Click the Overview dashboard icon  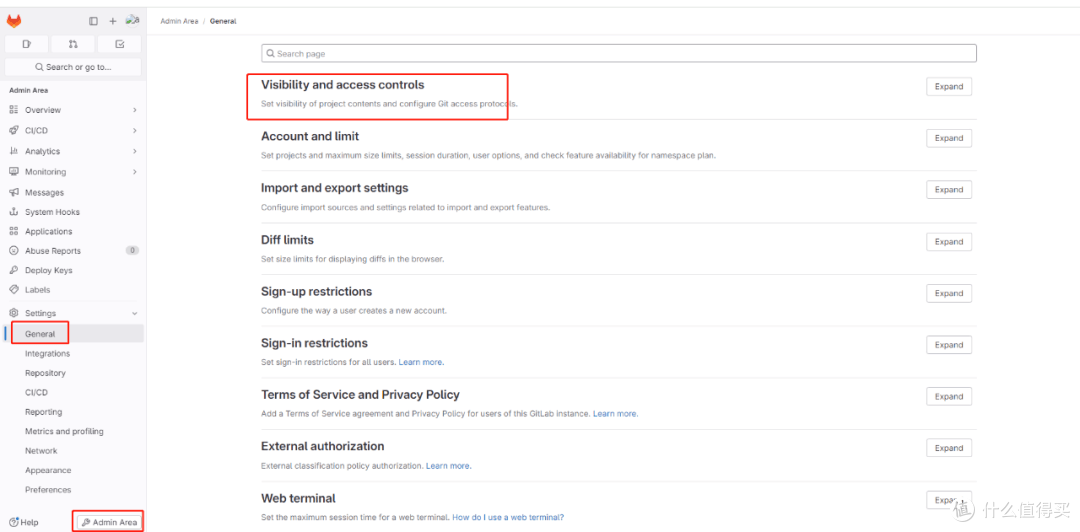pyautogui.click(x=14, y=110)
